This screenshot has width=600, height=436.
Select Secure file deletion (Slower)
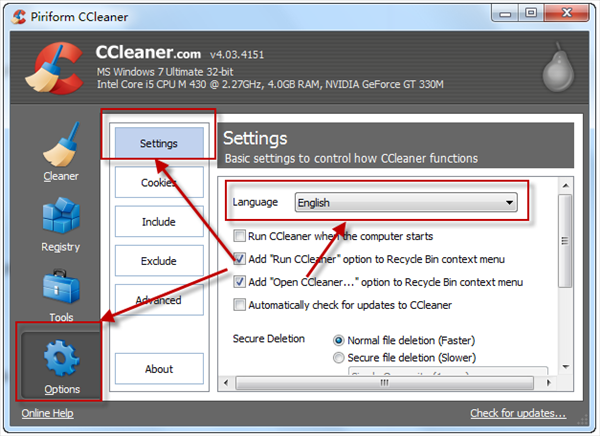coord(339,358)
